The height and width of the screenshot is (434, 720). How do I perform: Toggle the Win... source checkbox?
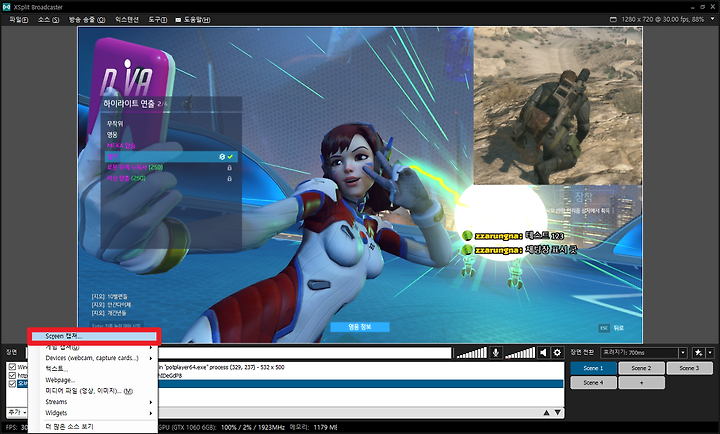click(12, 367)
